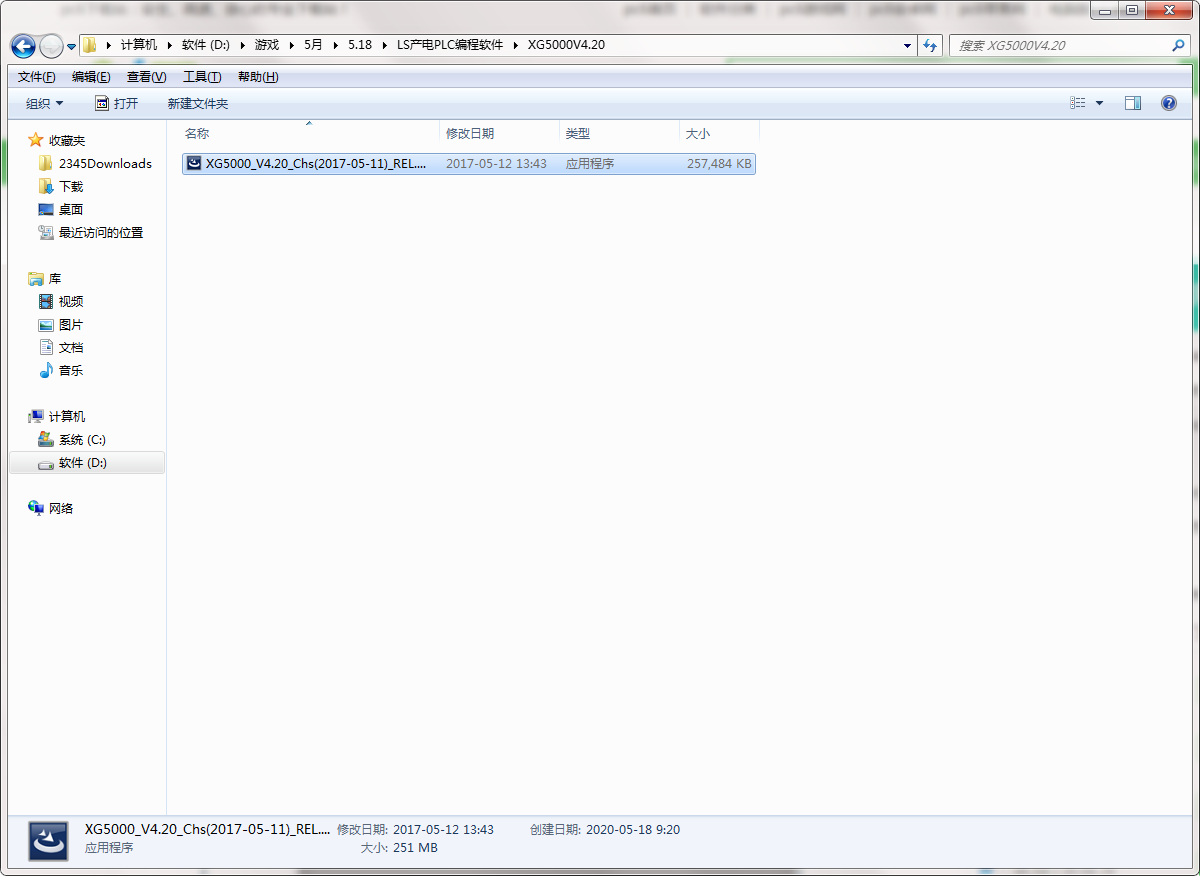Select 系统 (C:) drive

pos(82,440)
